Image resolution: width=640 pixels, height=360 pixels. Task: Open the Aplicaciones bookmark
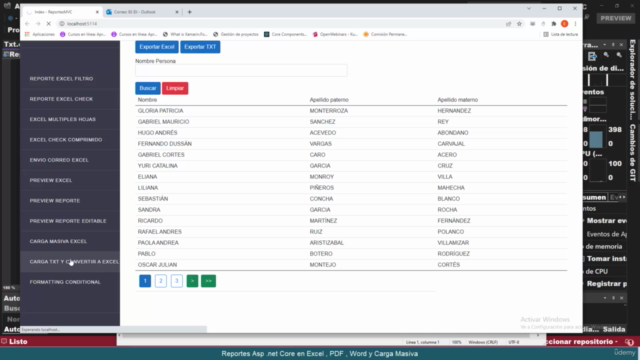point(40,34)
